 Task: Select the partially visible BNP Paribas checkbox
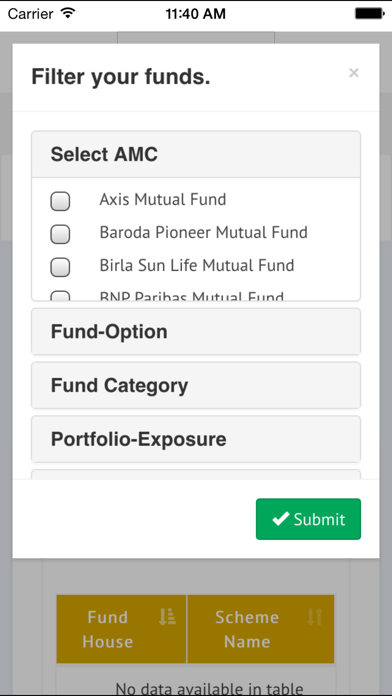tap(60, 295)
